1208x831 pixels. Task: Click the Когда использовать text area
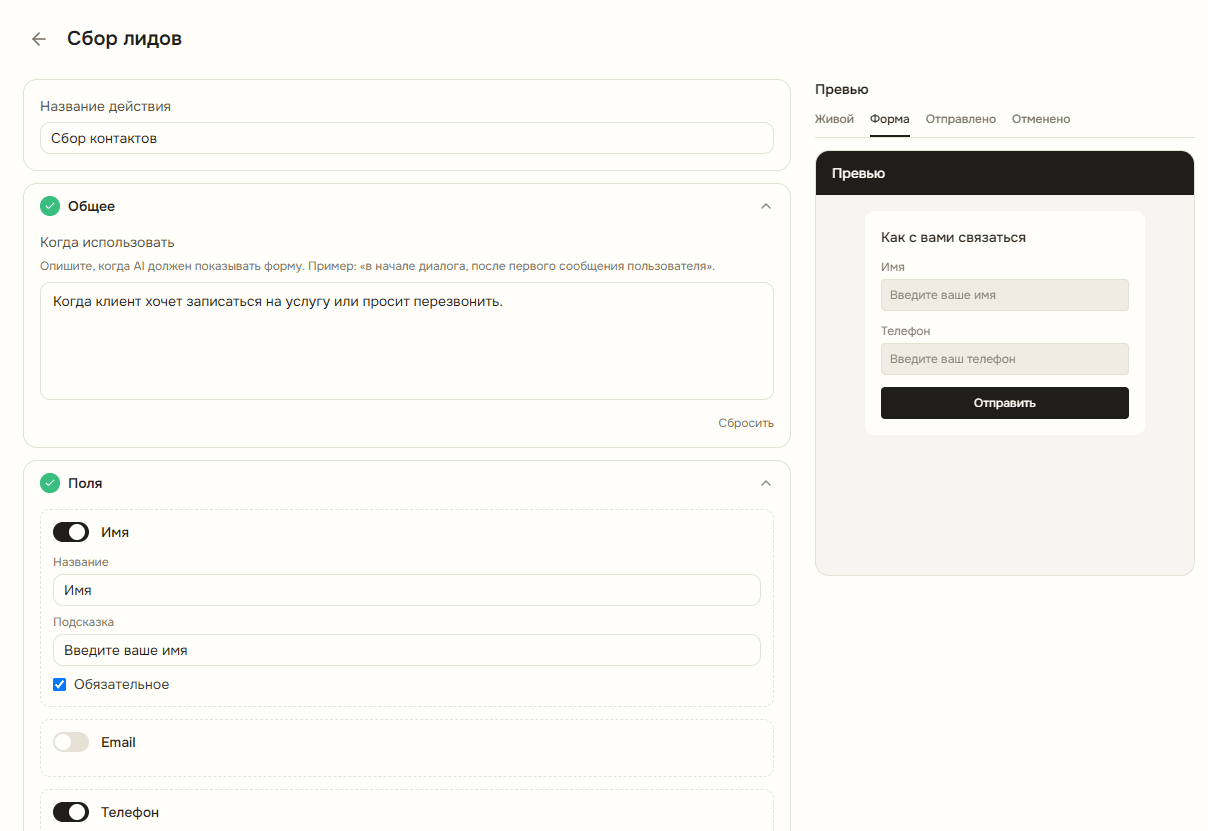pos(407,341)
